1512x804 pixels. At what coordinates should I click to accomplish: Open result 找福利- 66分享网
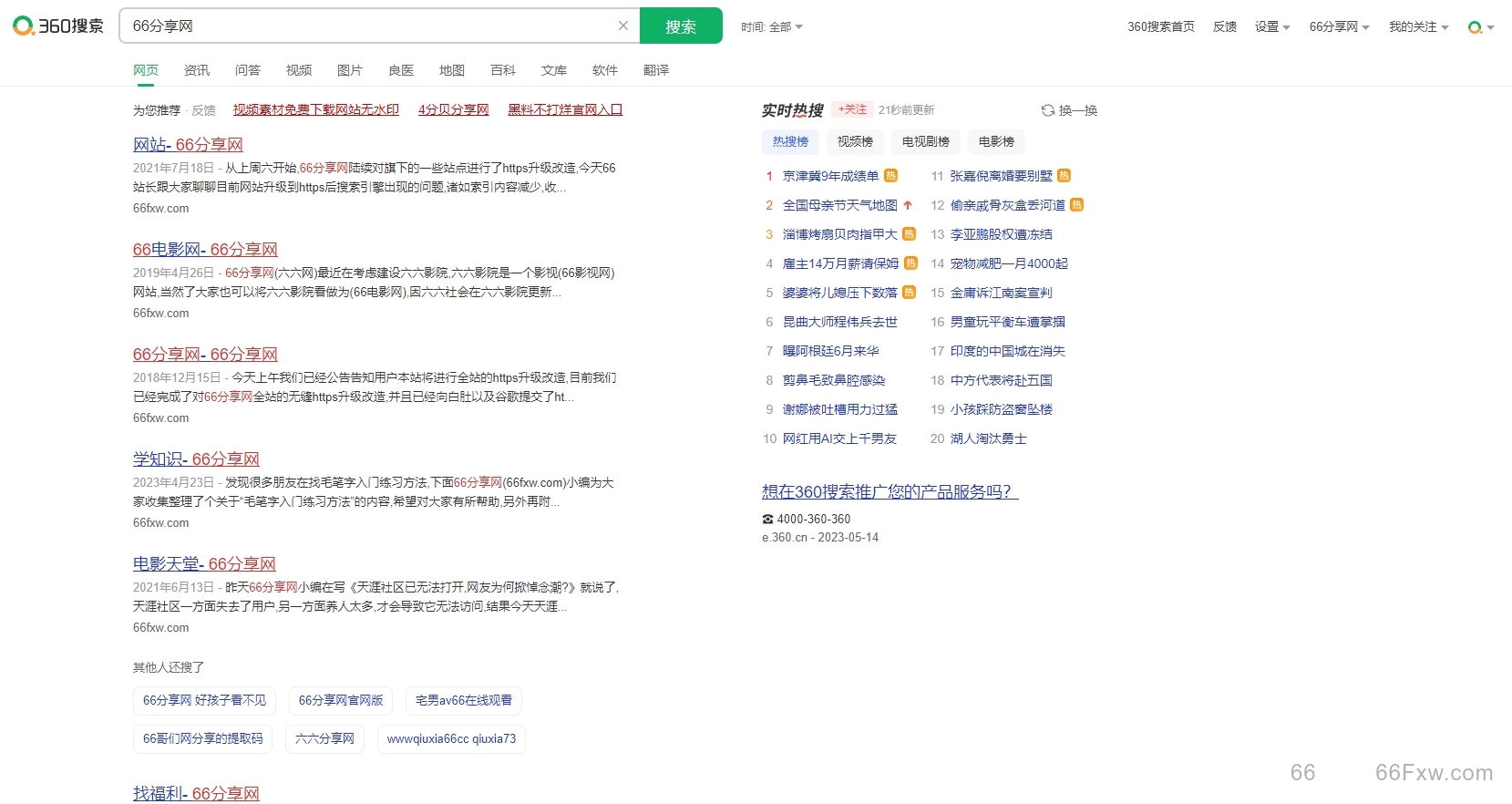click(196, 793)
